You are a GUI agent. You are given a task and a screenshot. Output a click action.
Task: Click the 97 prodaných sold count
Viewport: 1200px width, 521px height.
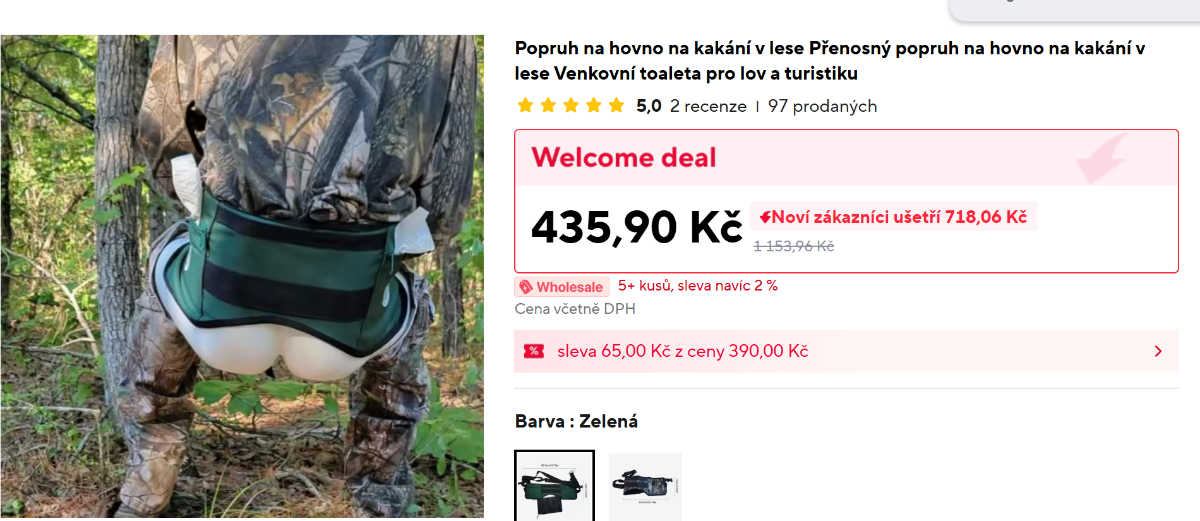click(x=822, y=106)
